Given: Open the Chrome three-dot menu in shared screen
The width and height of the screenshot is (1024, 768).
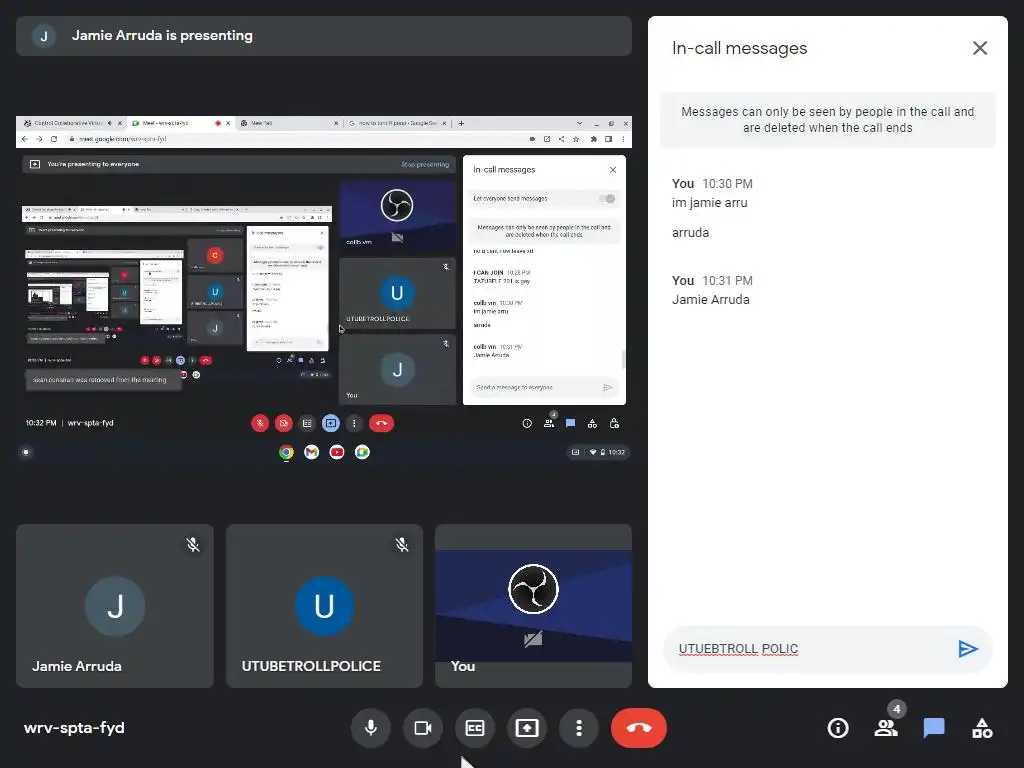Looking at the screenshot, I should point(623,139).
